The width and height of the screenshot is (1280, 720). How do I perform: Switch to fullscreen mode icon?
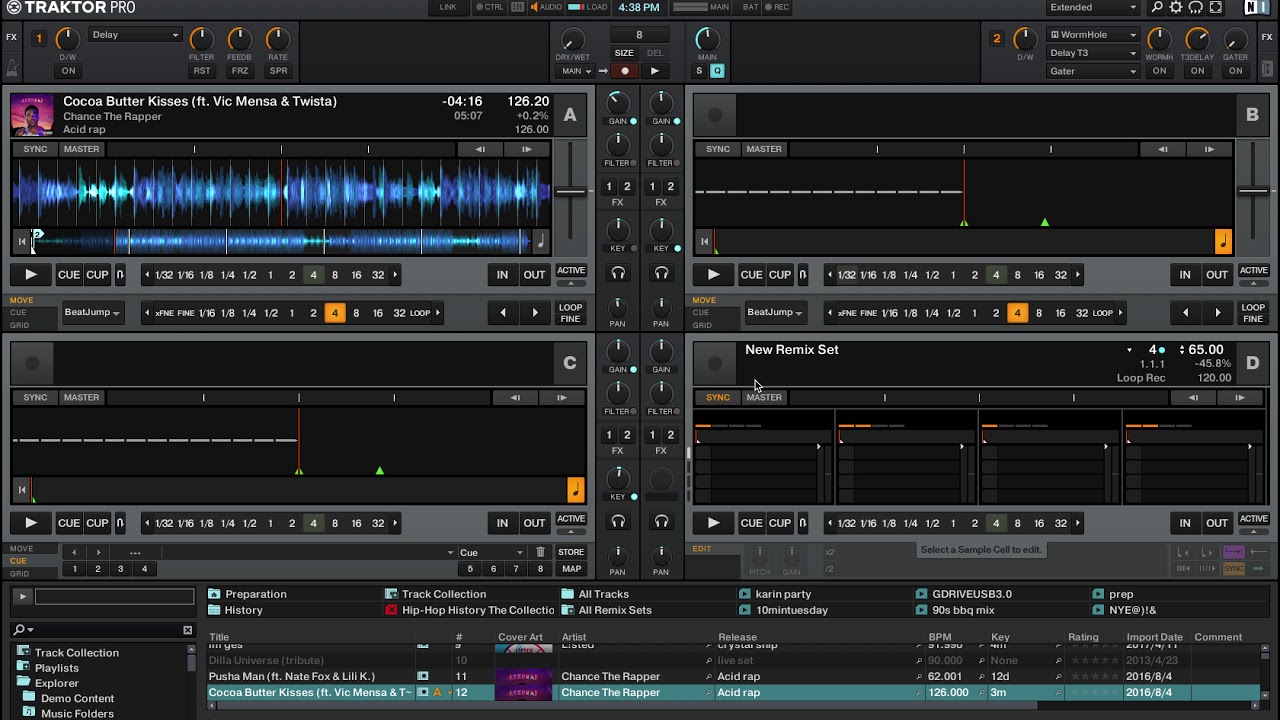[x=1216, y=7]
